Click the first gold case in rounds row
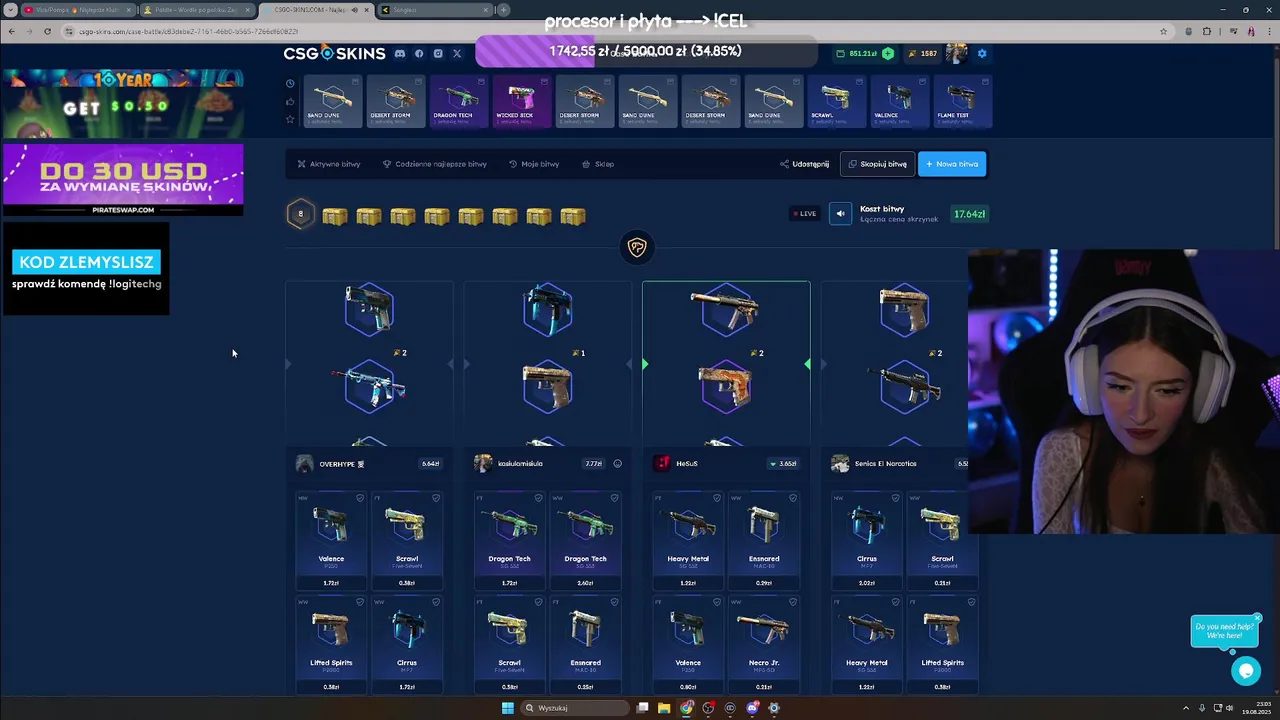The height and width of the screenshot is (720, 1280). pos(335,216)
